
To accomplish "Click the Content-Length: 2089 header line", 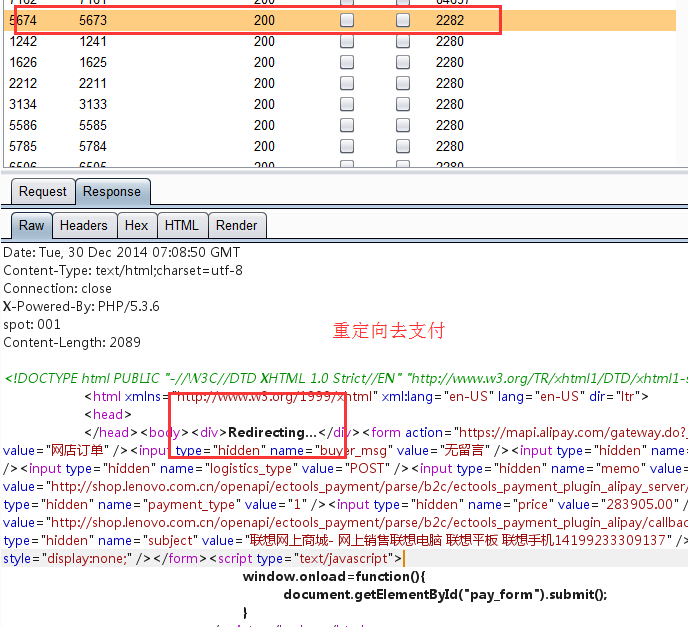I will (x=72, y=342).
